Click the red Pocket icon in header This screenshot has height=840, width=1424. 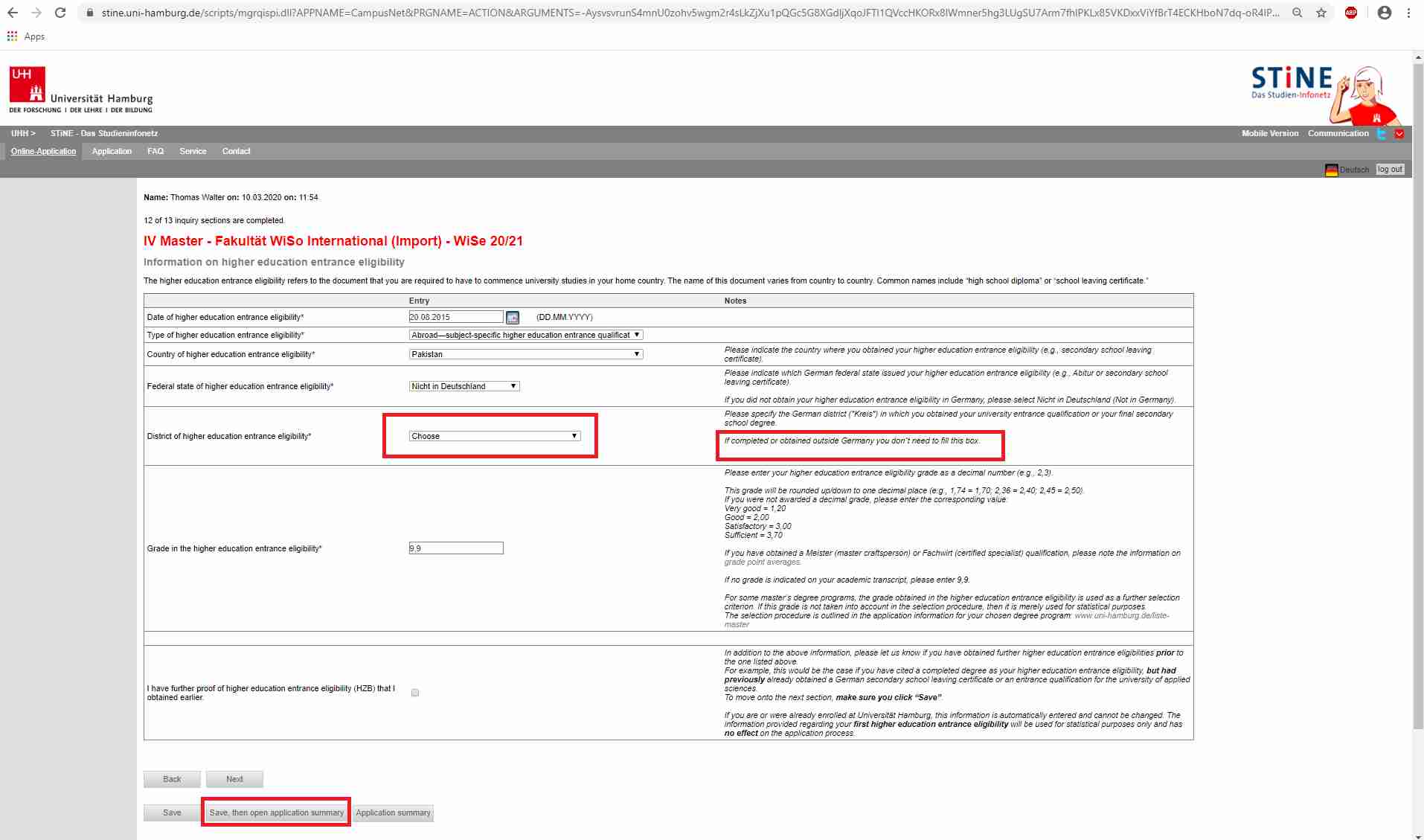1399,134
